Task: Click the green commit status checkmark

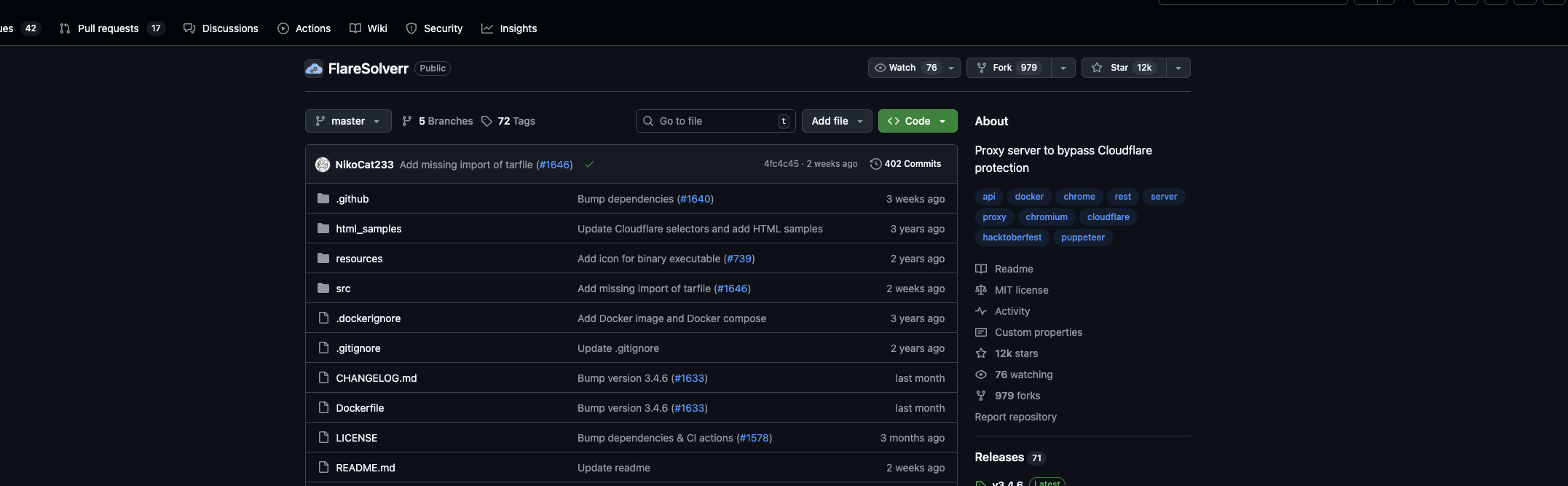Action: click(589, 165)
